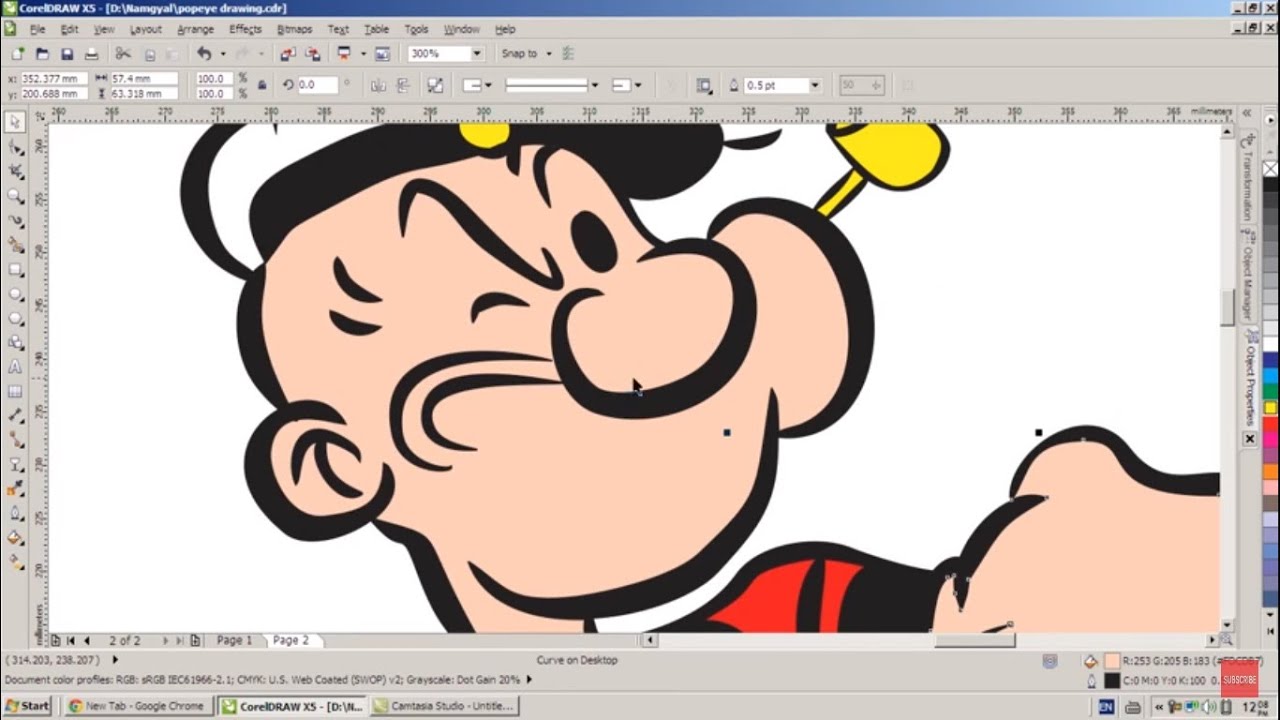Click the rotation angle input field

pyautogui.click(x=318, y=85)
